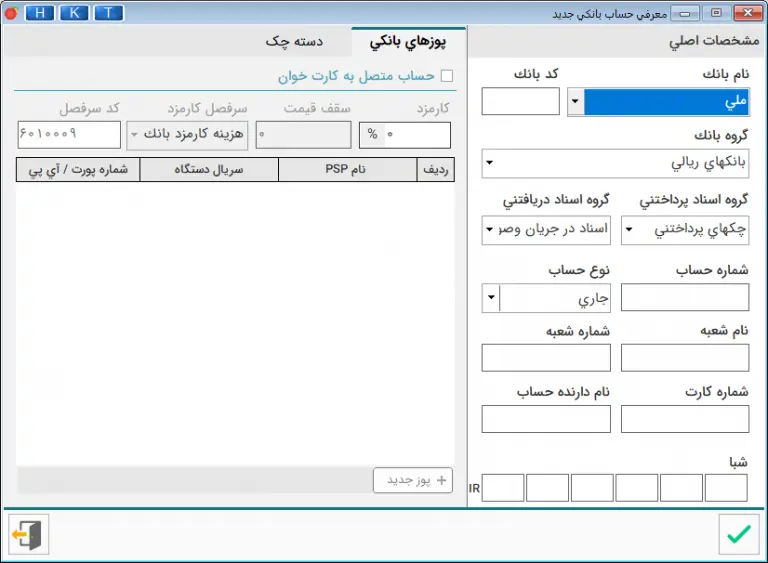Click the red circle icon in title bar
The width and height of the screenshot is (768, 563).
coord(11,13)
